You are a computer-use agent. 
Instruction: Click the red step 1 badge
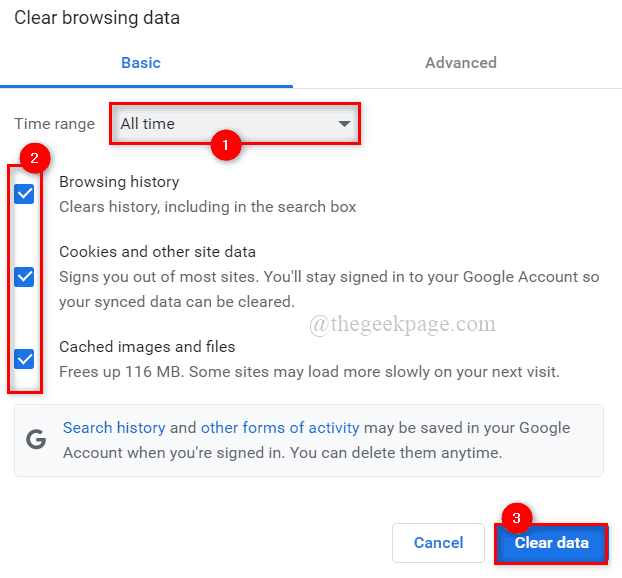point(225,145)
